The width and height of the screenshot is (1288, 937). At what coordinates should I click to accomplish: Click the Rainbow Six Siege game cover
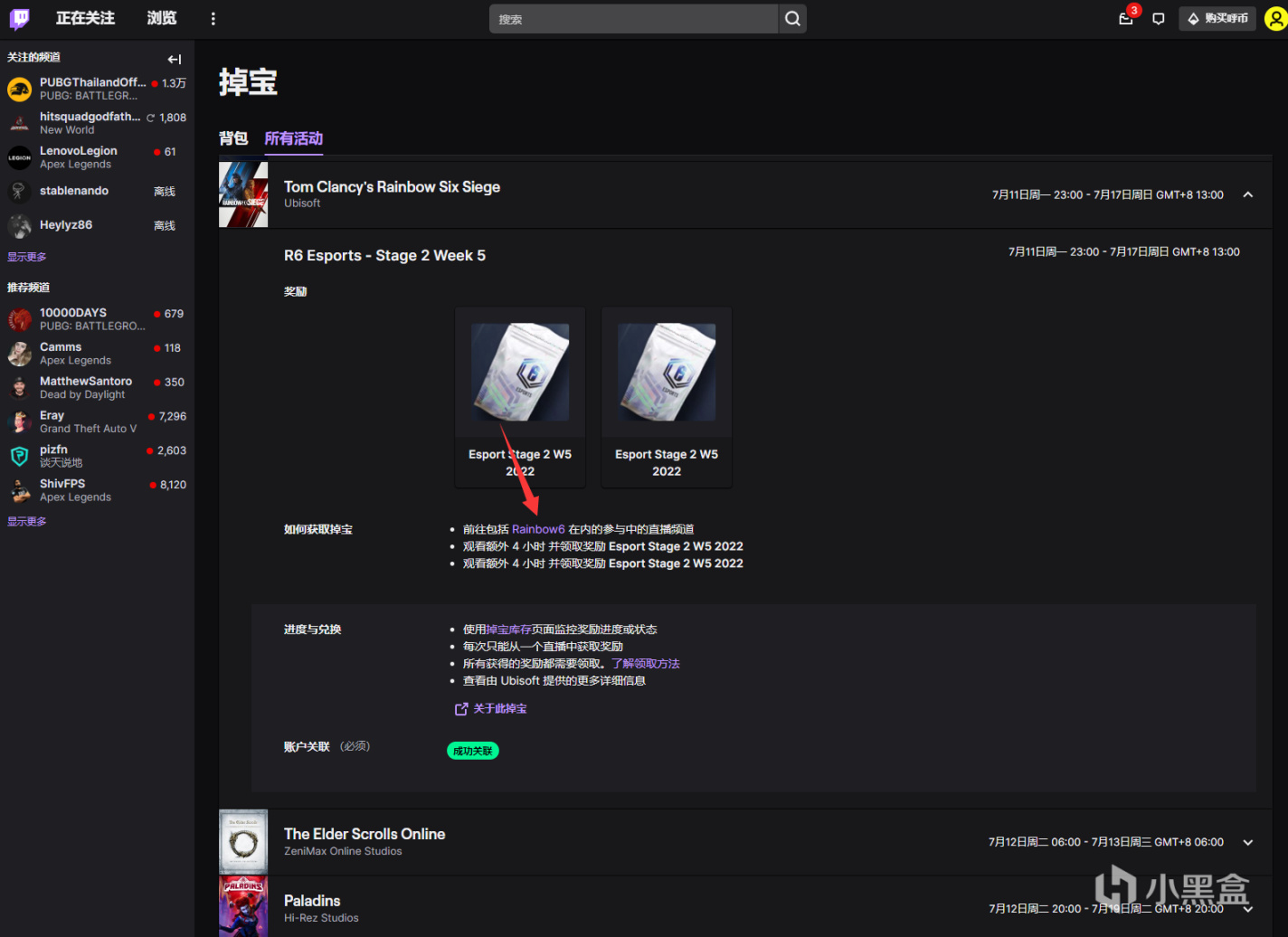point(243,194)
